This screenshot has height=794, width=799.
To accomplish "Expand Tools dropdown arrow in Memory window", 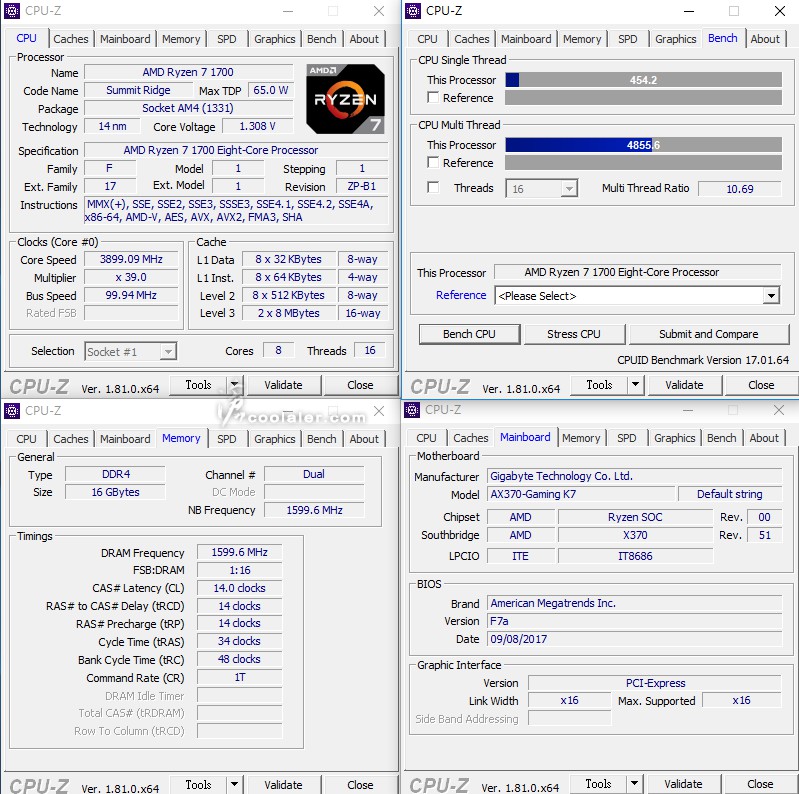I will [234, 784].
